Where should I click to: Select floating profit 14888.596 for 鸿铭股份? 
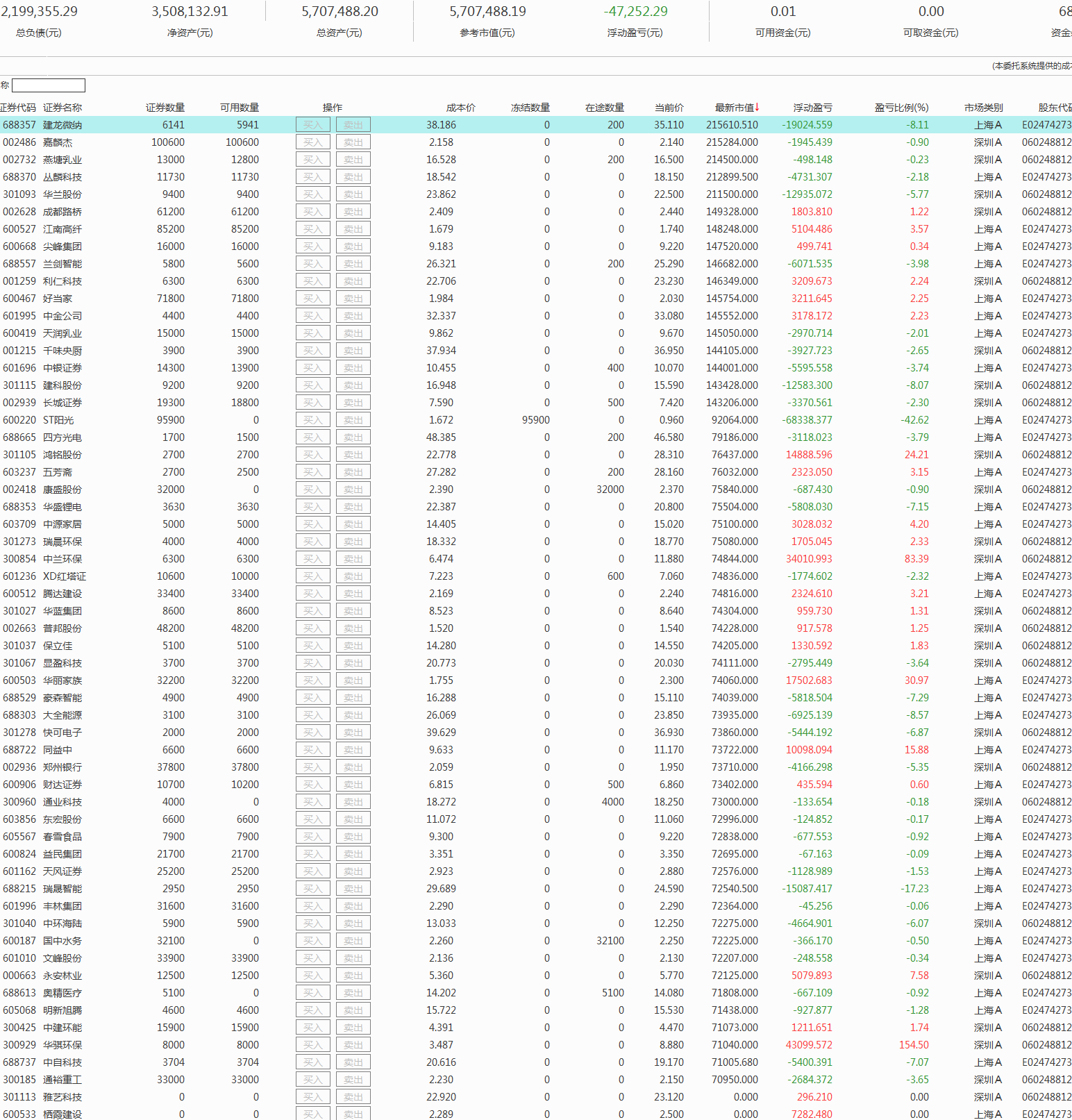coord(809,455)
